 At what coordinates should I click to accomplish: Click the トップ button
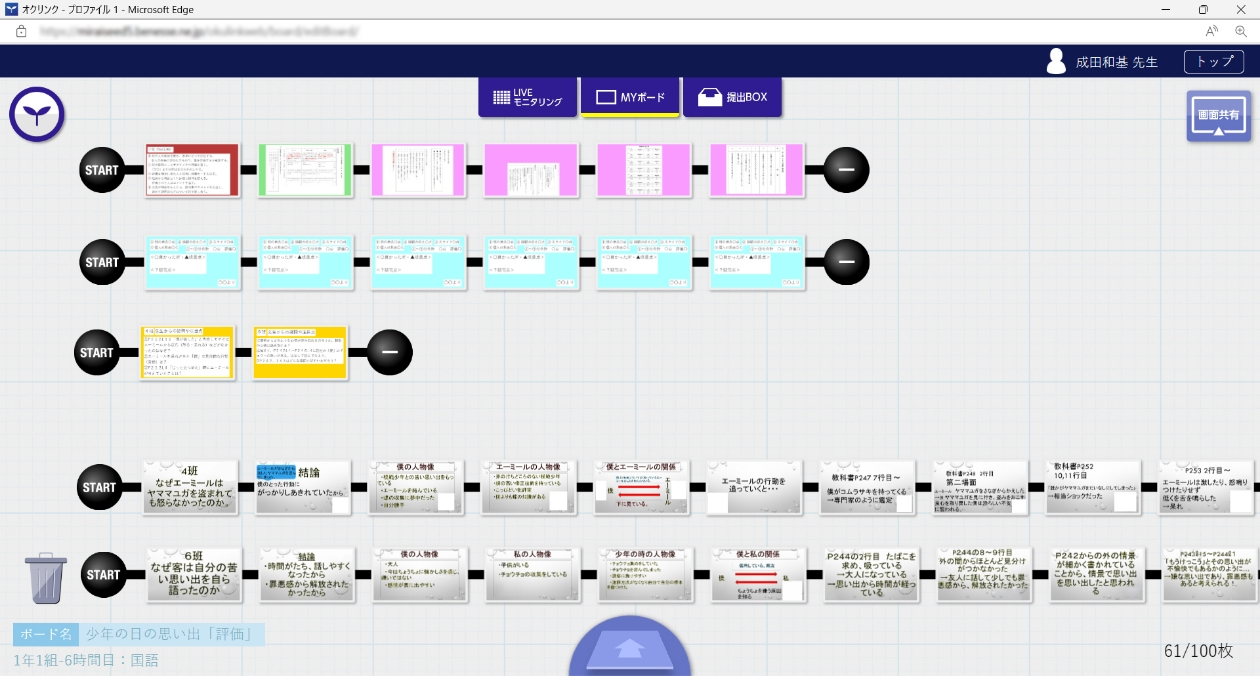click(1214, 61)
